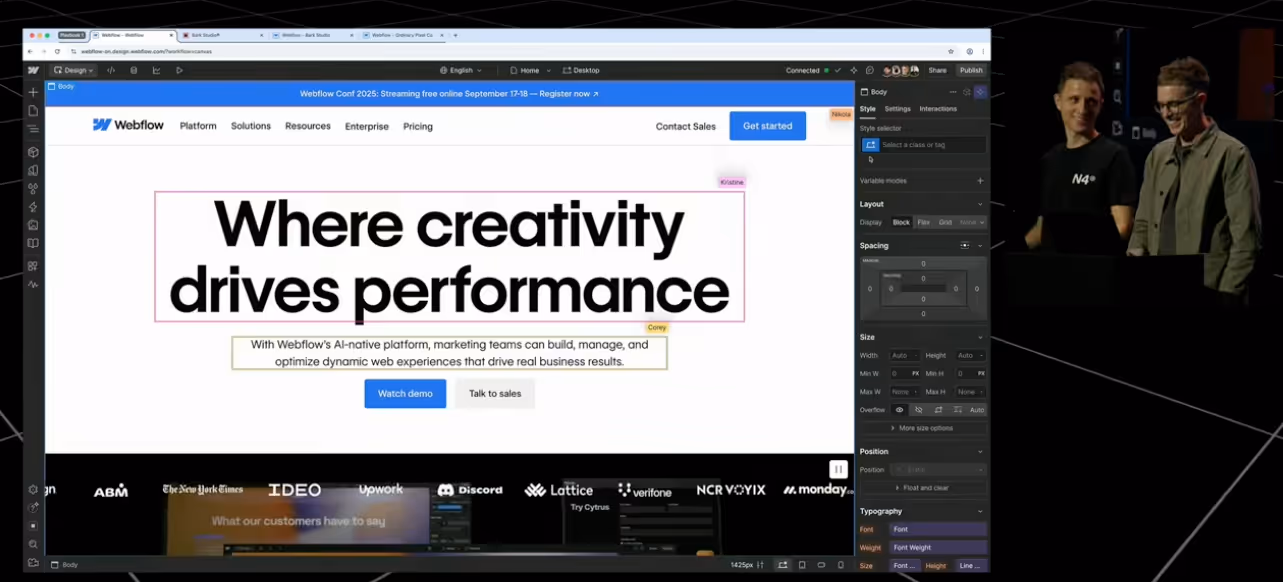Collapse the Size section
This screenshot has width=1283, height=582.
(980, 337)
